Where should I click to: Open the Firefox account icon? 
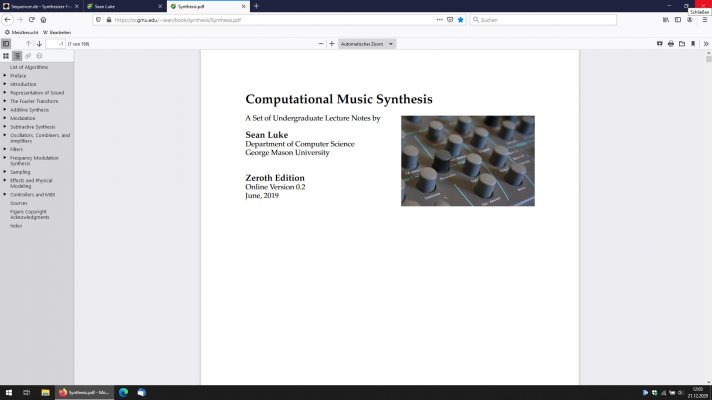point(690,20)
